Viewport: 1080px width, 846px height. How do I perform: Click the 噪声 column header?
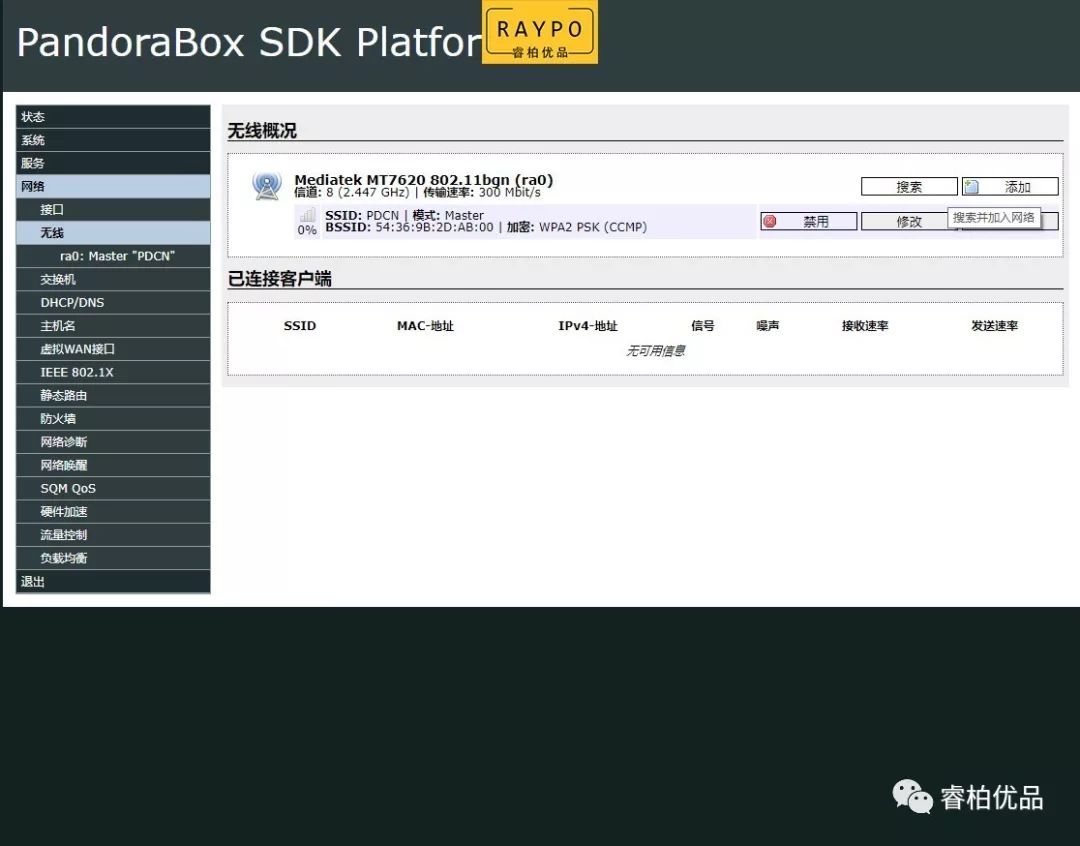pyautogui.click(x=767, y=326)
